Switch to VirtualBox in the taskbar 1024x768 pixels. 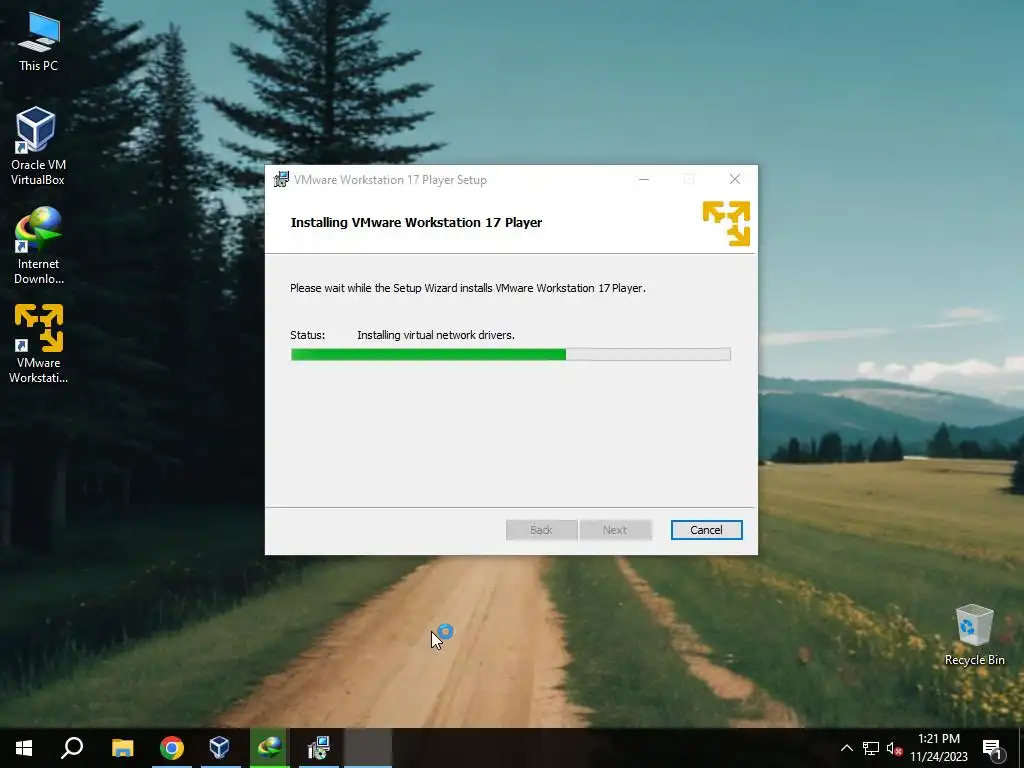point(220,748)
